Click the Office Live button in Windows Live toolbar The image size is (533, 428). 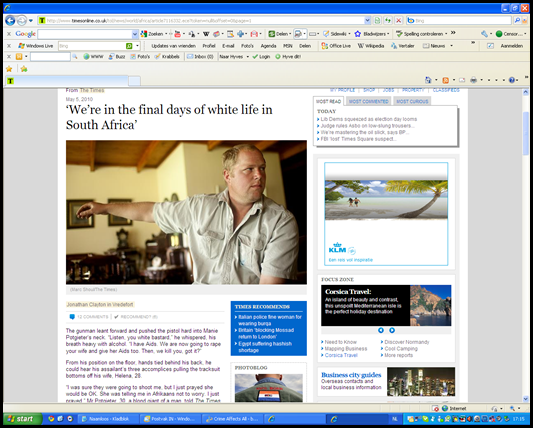pyautogui.click(x=336, y=46)
